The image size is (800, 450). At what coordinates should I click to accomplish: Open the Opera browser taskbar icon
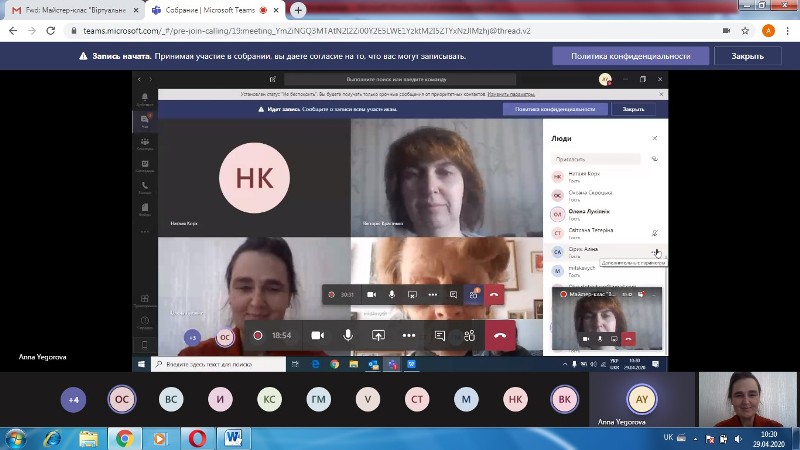click(197, 439)
